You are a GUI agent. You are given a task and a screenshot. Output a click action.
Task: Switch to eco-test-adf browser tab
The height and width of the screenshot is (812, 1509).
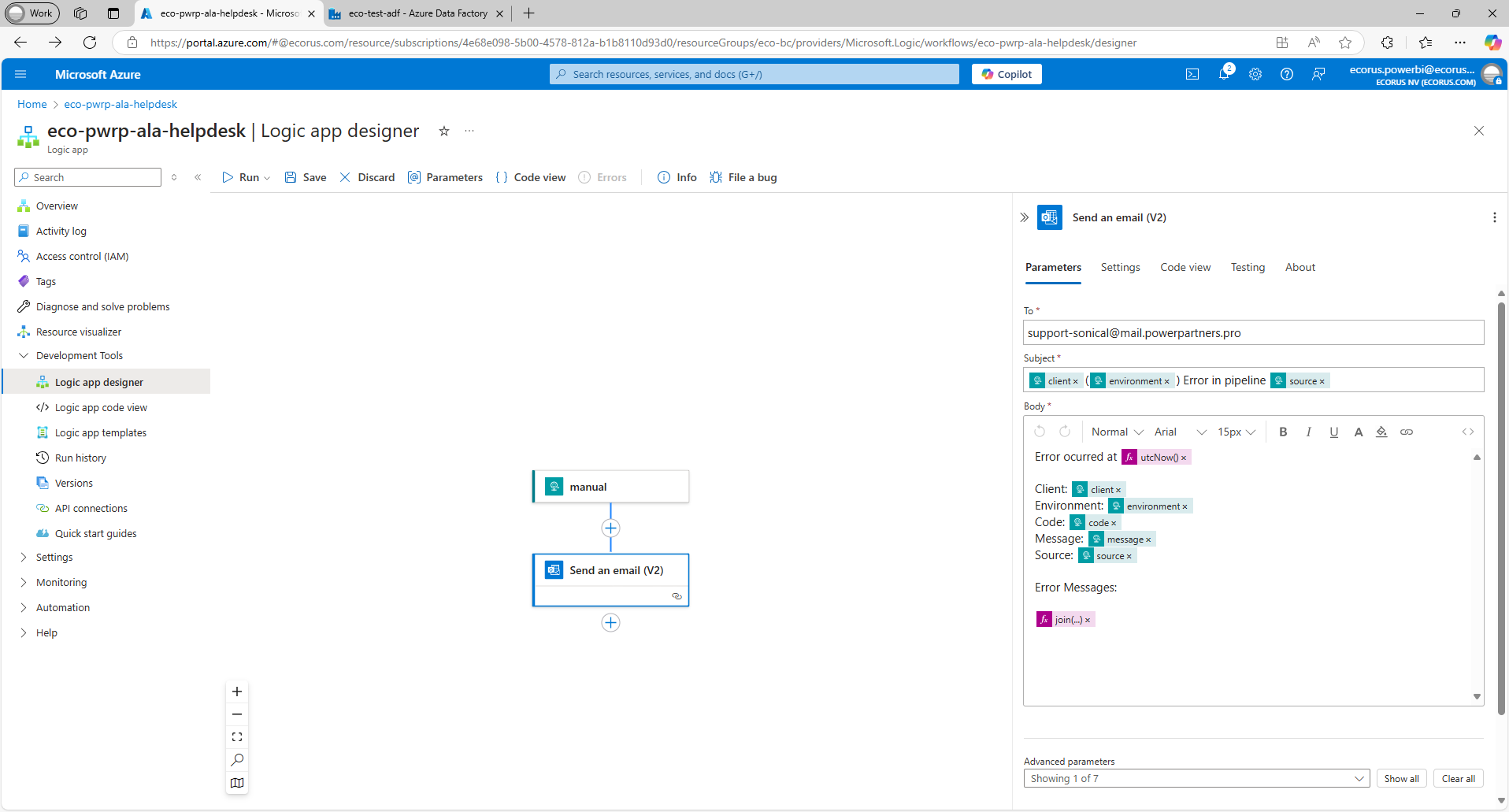[417, 13]
